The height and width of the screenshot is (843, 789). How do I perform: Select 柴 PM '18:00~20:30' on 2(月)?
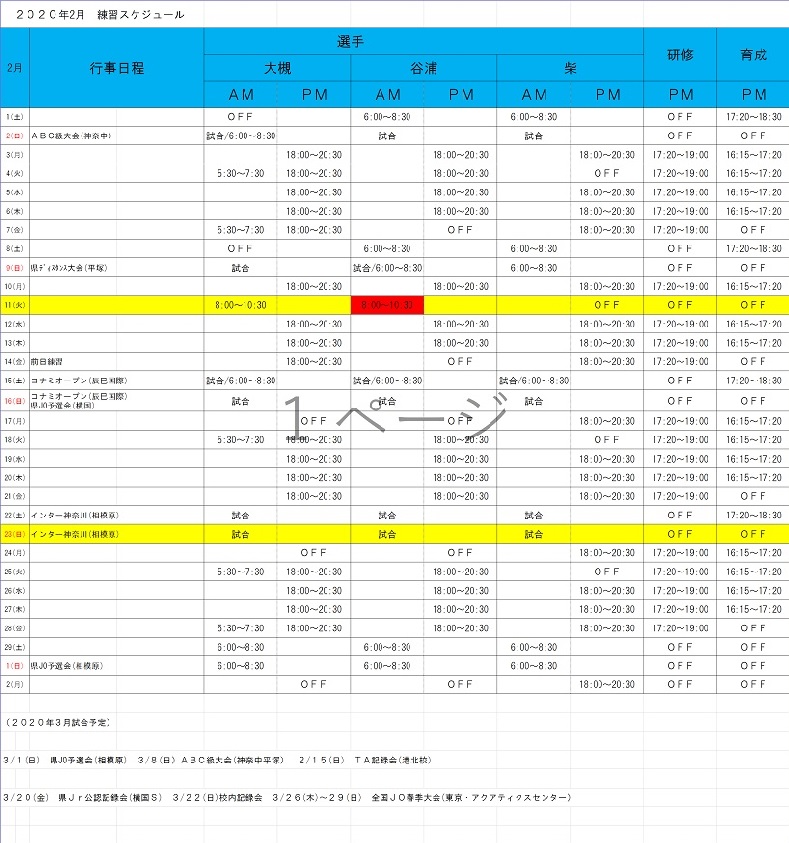click(607, 684)
